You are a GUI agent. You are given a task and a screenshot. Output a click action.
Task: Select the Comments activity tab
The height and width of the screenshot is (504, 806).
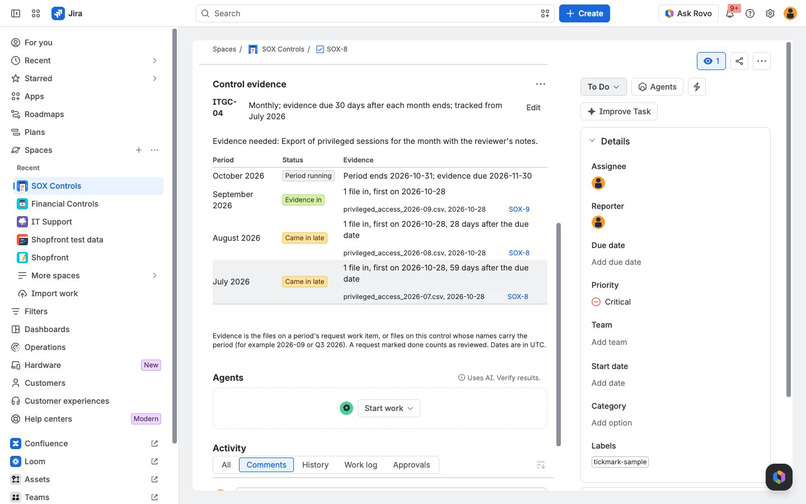click(266, 465)
